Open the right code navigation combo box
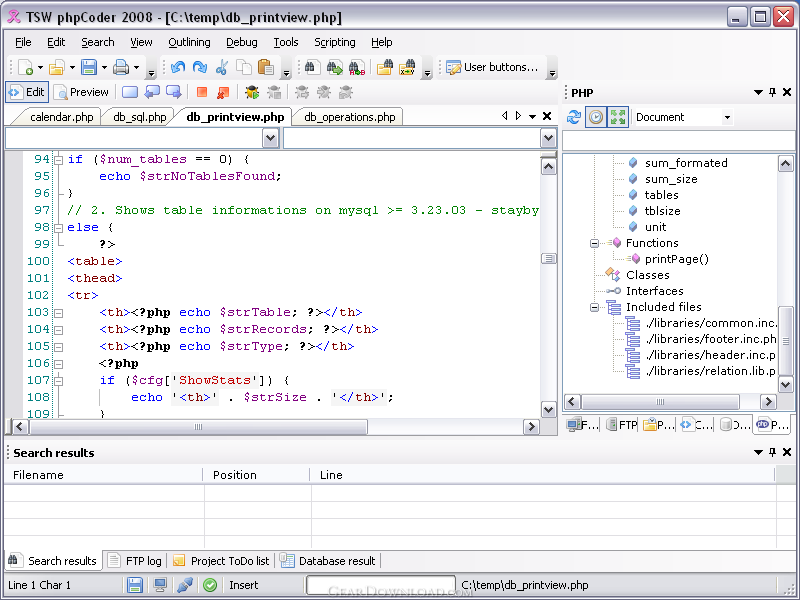The width and height of the screenshot is (800, 600). coord(548,138)
